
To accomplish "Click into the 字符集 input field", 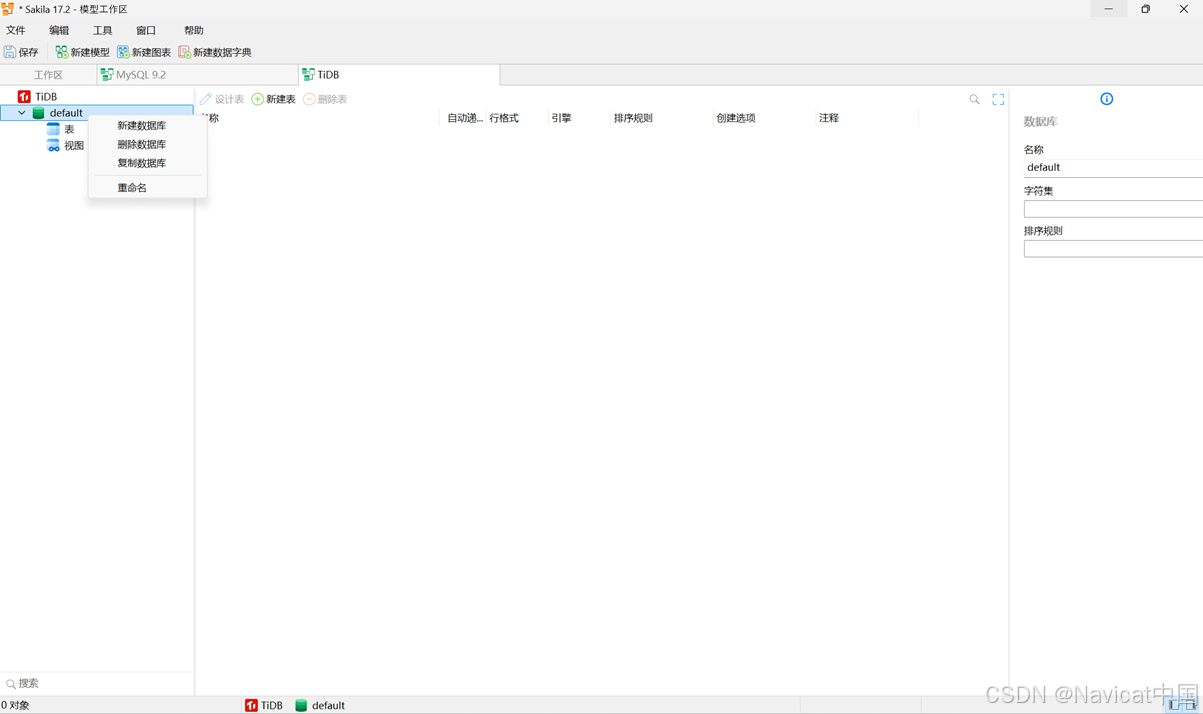I will tap(1113, 209).
